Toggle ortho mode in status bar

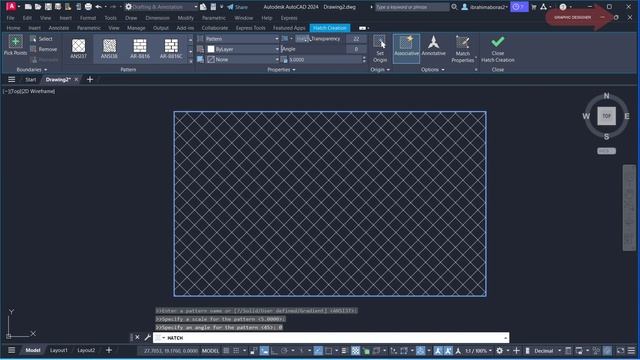point(274,351)
